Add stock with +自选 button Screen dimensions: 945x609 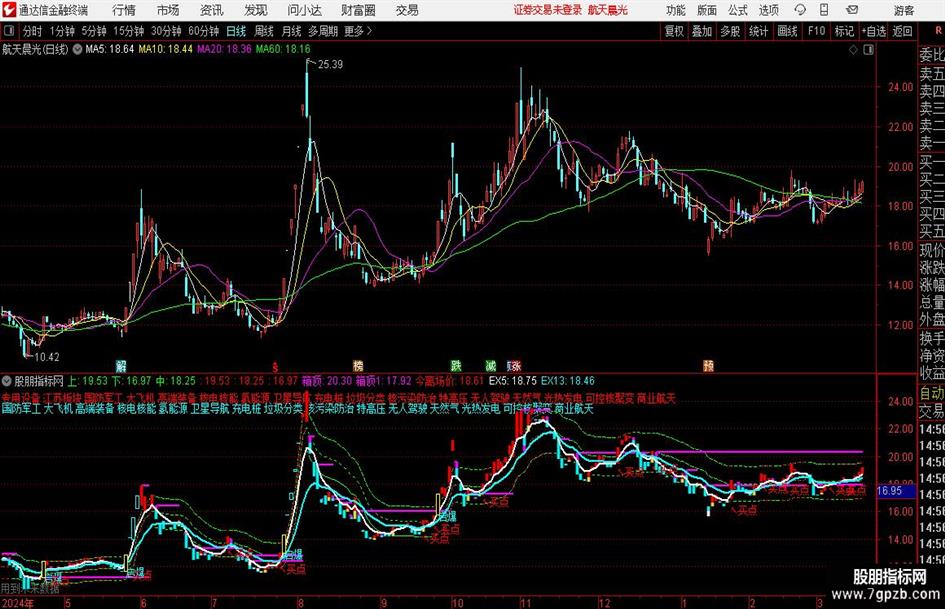(873, 31)
